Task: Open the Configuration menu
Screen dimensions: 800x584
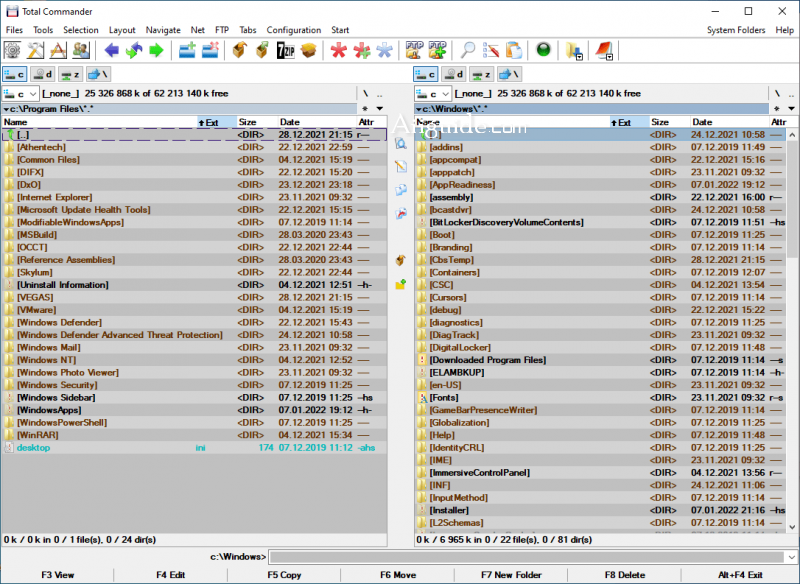Action: pyautogui.click(x=293, y=30)
